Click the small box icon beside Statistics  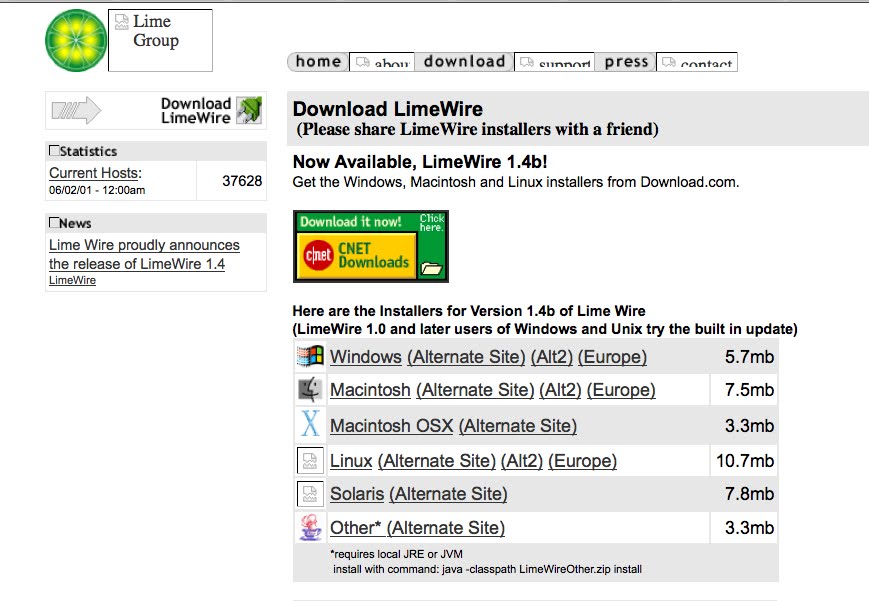pyautogui.click(x=54, y=150)
